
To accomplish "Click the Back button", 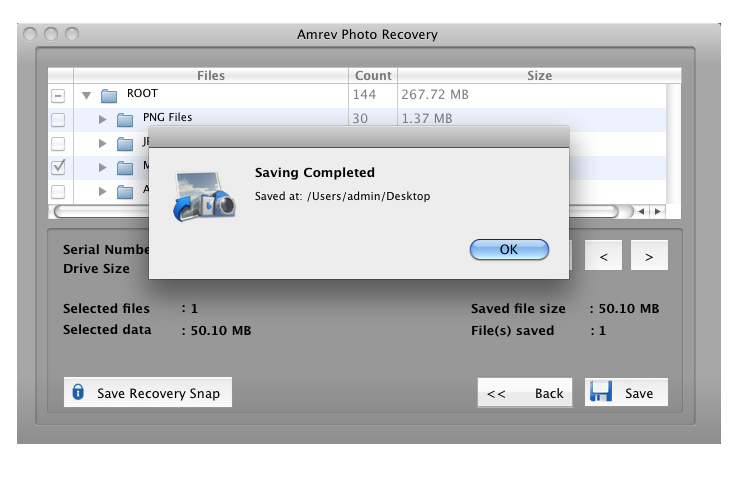I will click(525, 393).
